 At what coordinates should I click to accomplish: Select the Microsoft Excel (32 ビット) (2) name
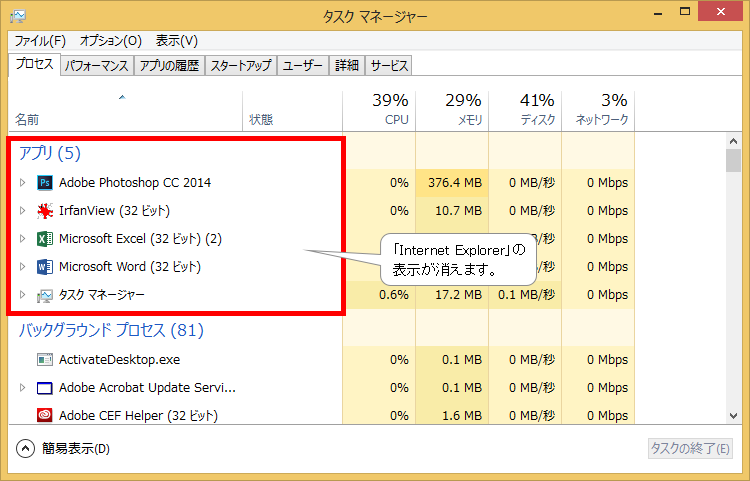[140, 239]
